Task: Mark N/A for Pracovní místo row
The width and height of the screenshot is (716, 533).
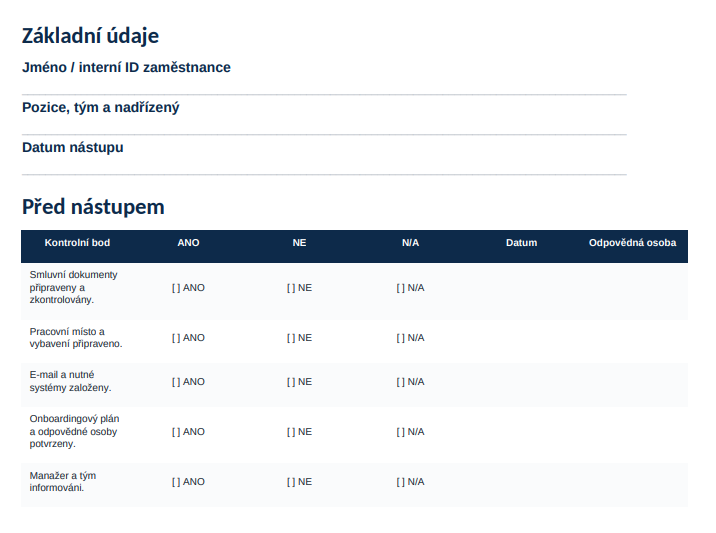Action: (410, 338)
